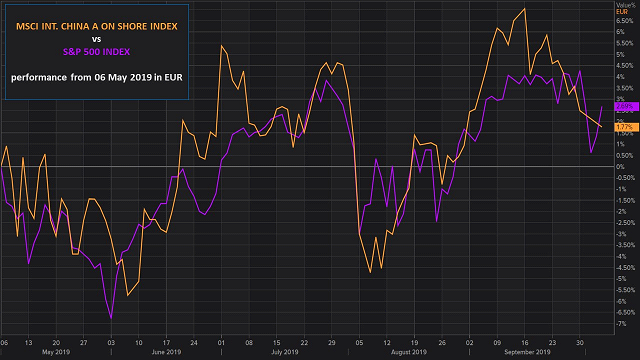This screenshot has height=360, width=640.
Task: Select the 'MSCI INT. CHINA A ON SHORE INDEX' title
Action: pyautogui.click(x=97, y=27)
